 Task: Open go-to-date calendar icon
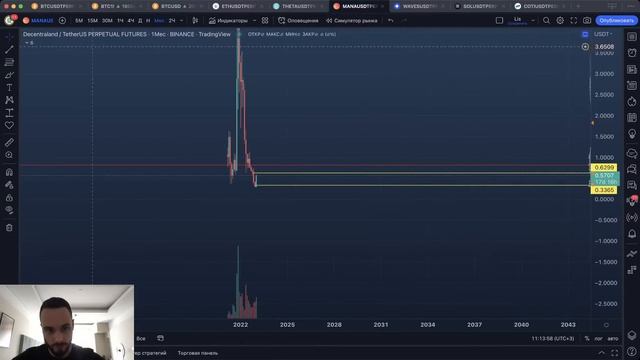click(160, 338)
